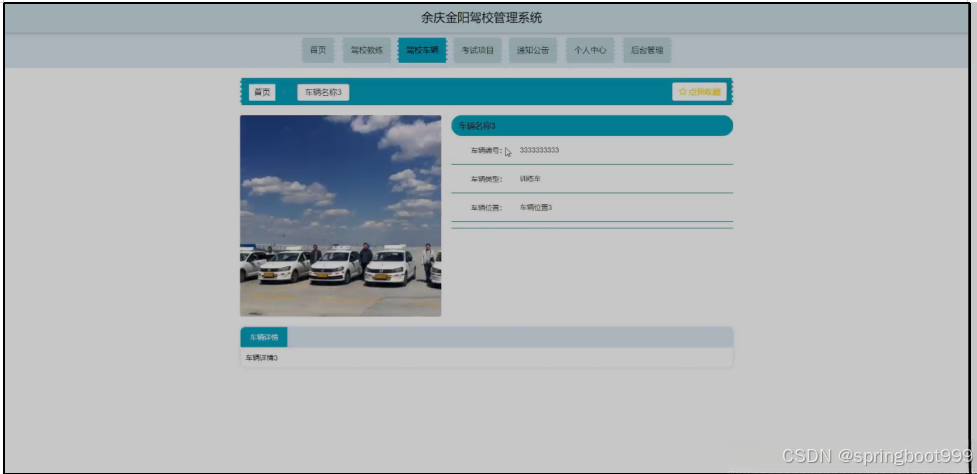Switch to the 通知公告 tab

pos(533,50)
